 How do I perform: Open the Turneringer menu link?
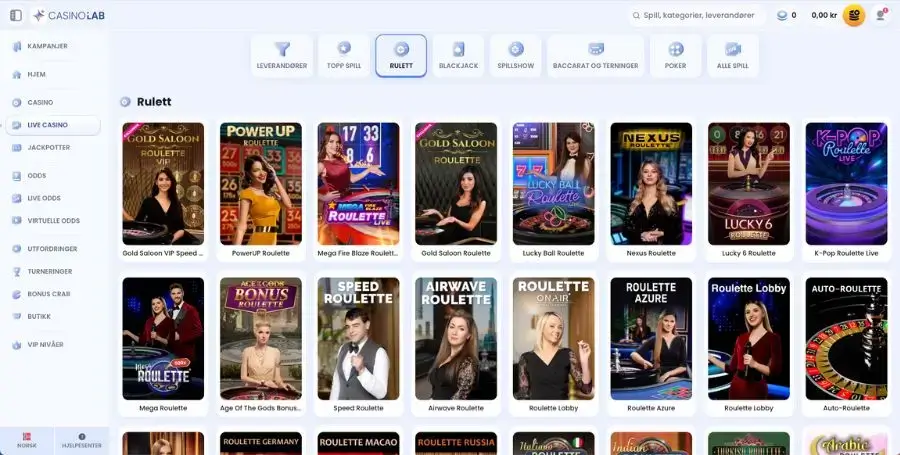(x=50, y=271)
